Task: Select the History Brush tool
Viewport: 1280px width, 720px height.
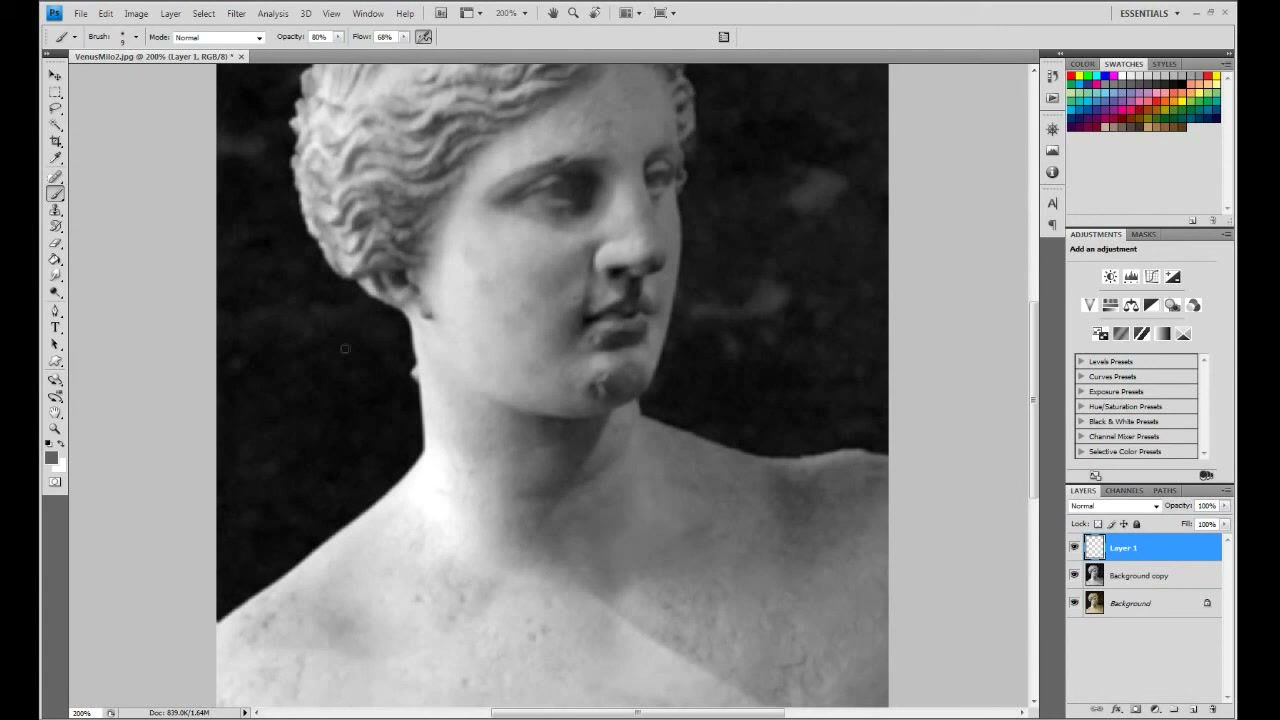Action: pyautogui.click(x=55, y=227)
